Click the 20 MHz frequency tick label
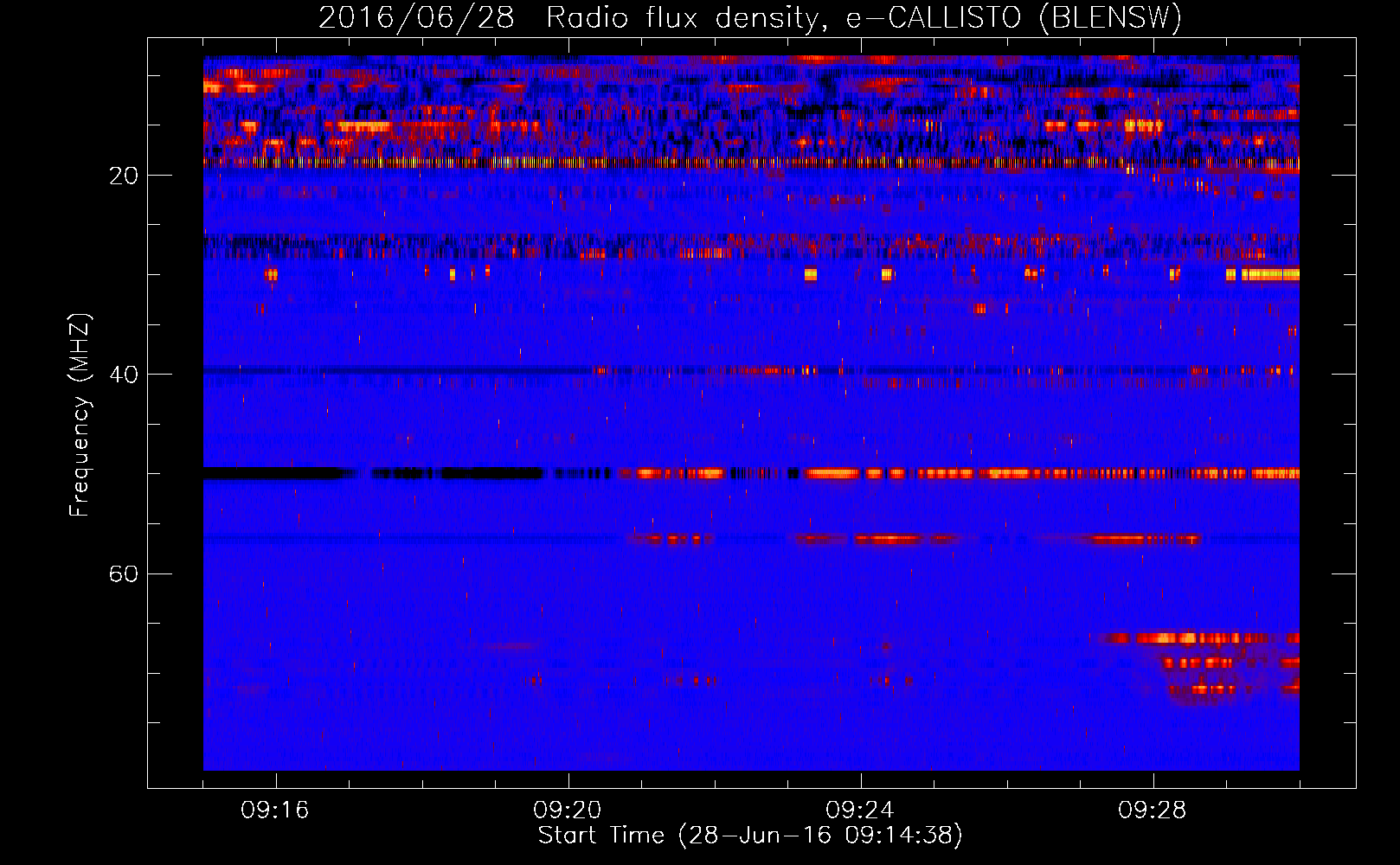This screenshot has width=1400, height=865. tap(124, 176)
